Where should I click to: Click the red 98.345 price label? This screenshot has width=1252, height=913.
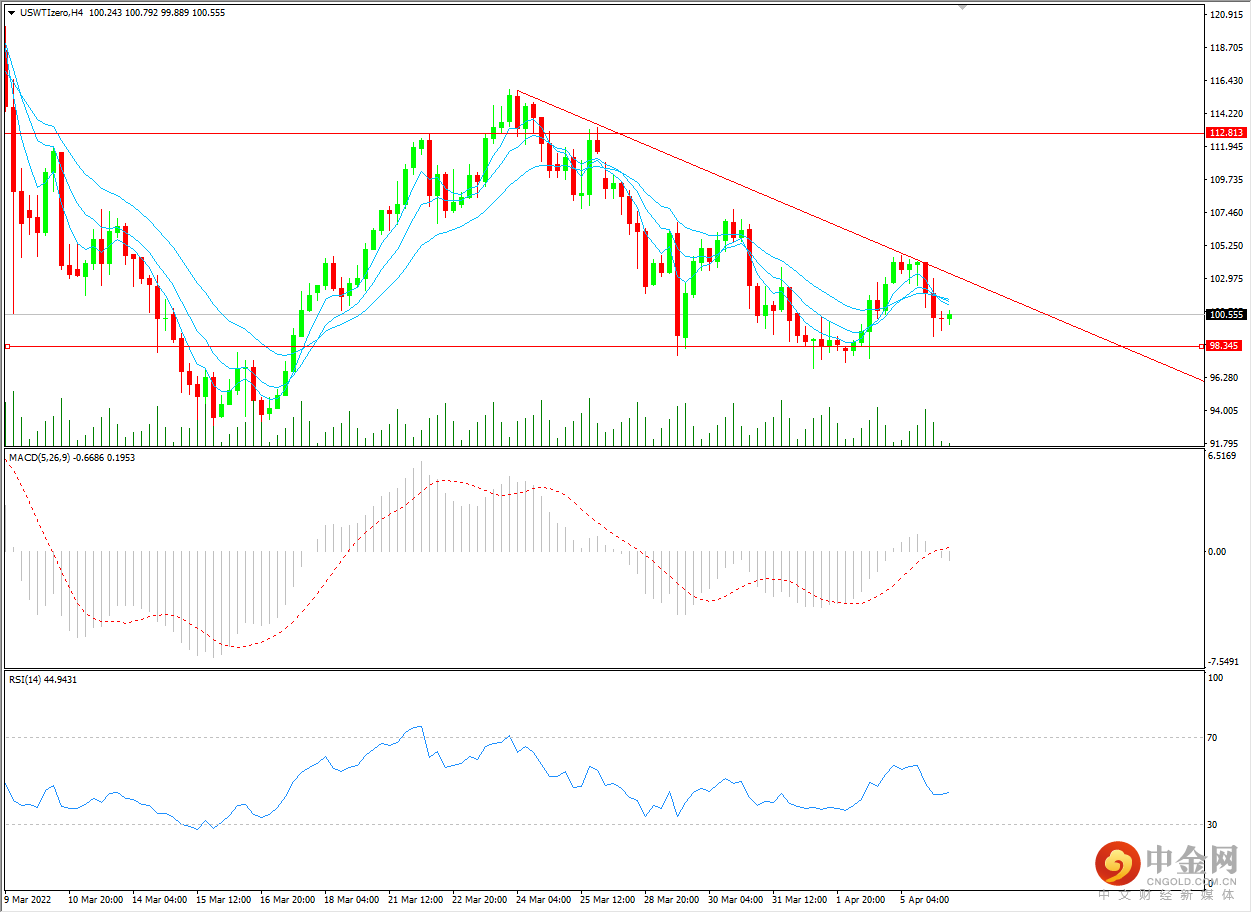pos(1223,346)
